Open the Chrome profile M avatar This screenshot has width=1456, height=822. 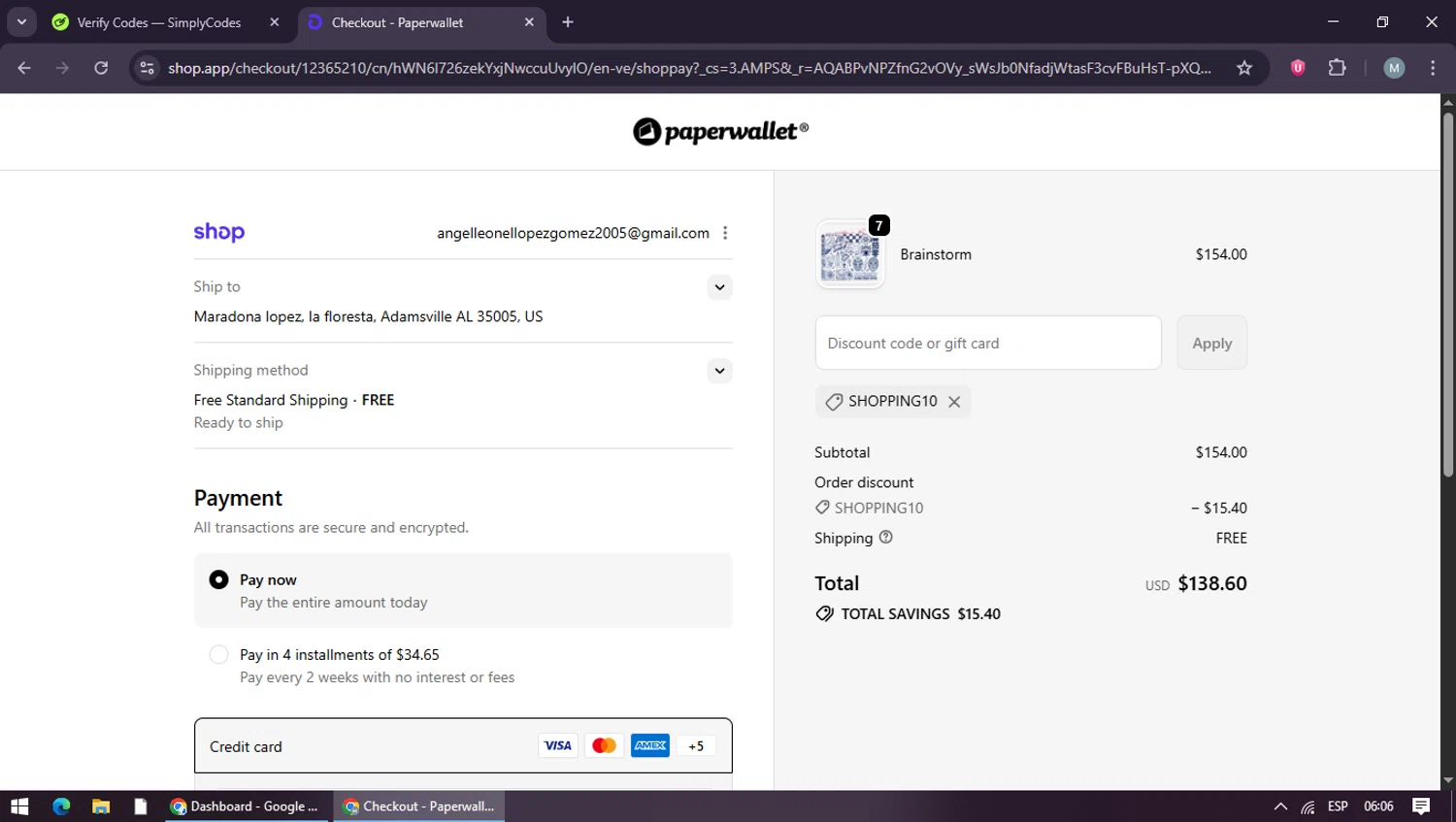point(1394,68)
